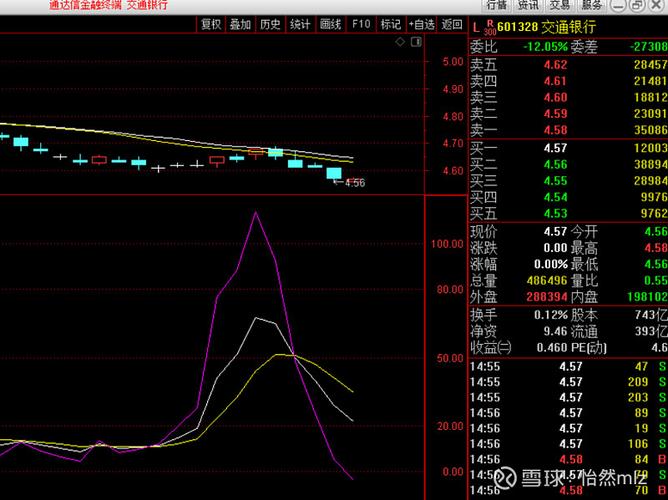Click 外盘 value 288394

pos(547,297)
